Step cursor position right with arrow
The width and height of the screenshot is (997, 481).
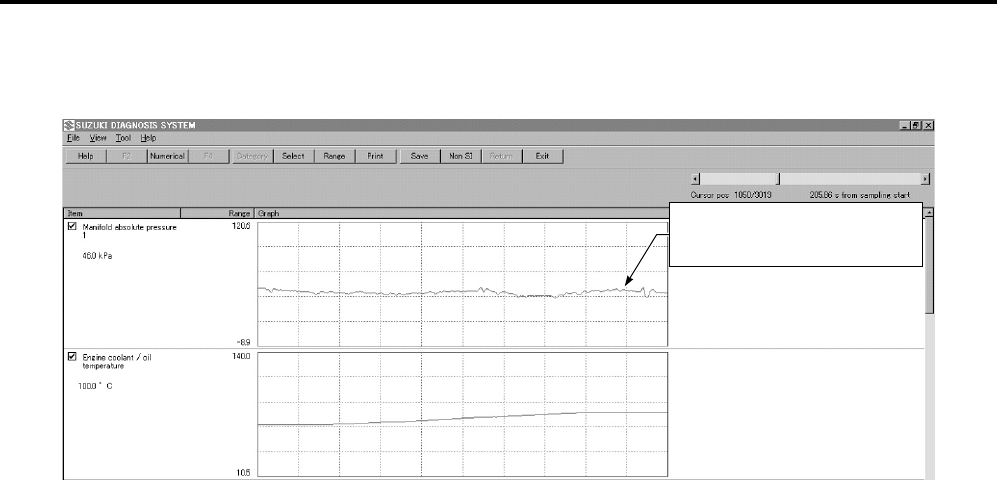click(x=925, y=179)
